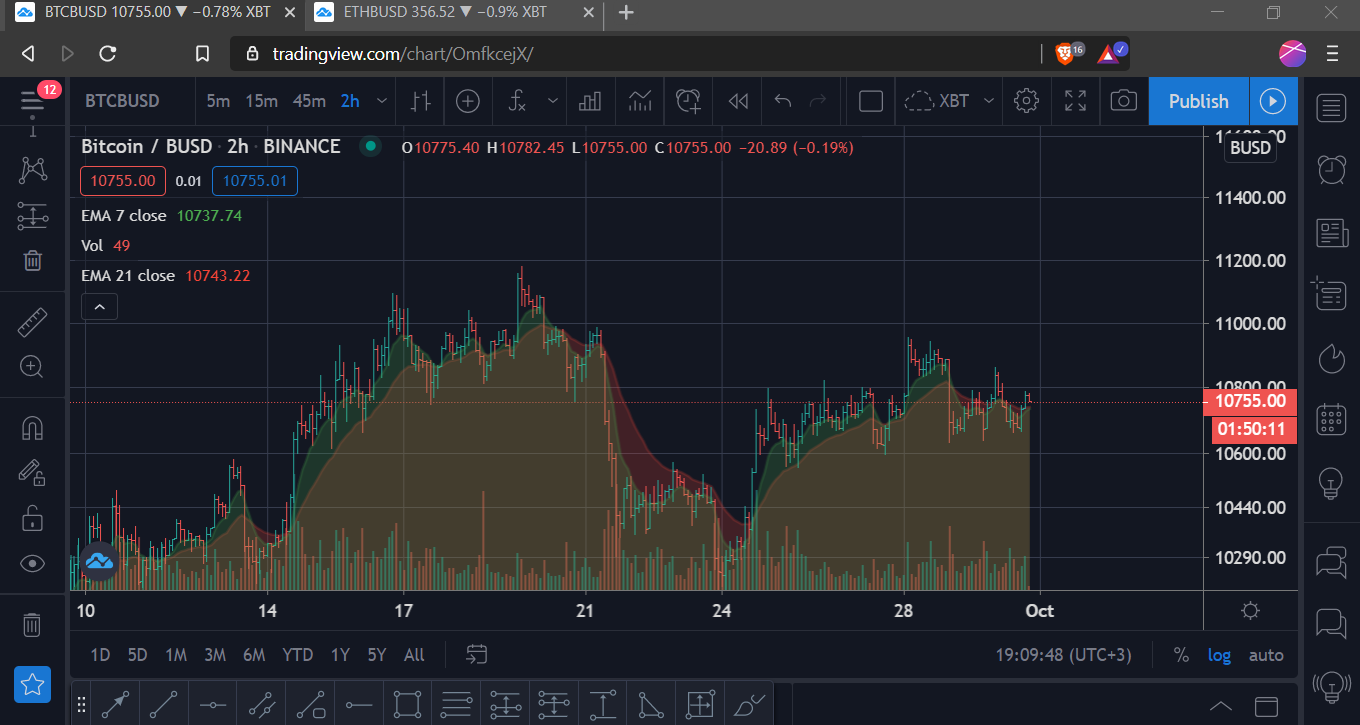The height and width of the screenshot is (725, 1360).
Task: Expand the timeframe interval dropdown
Action: click(380, 101)
